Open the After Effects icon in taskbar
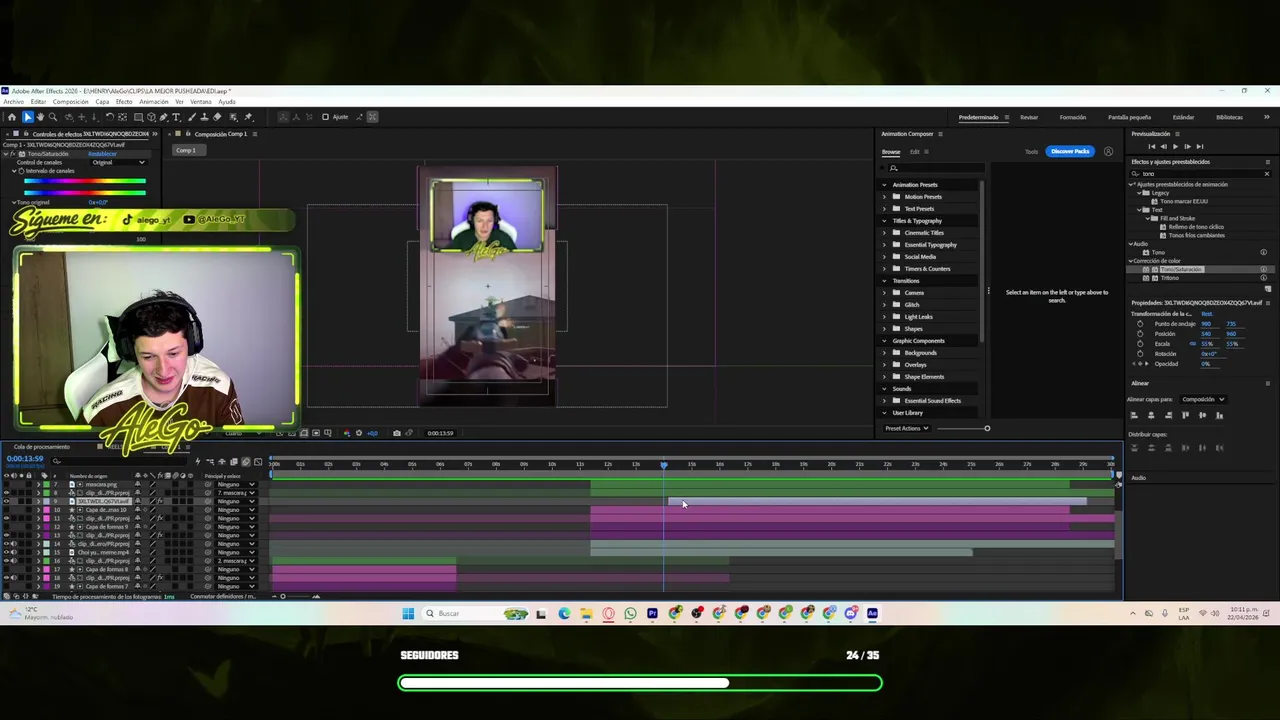The width and height of the screenshot is (1280, 720). 872,613
